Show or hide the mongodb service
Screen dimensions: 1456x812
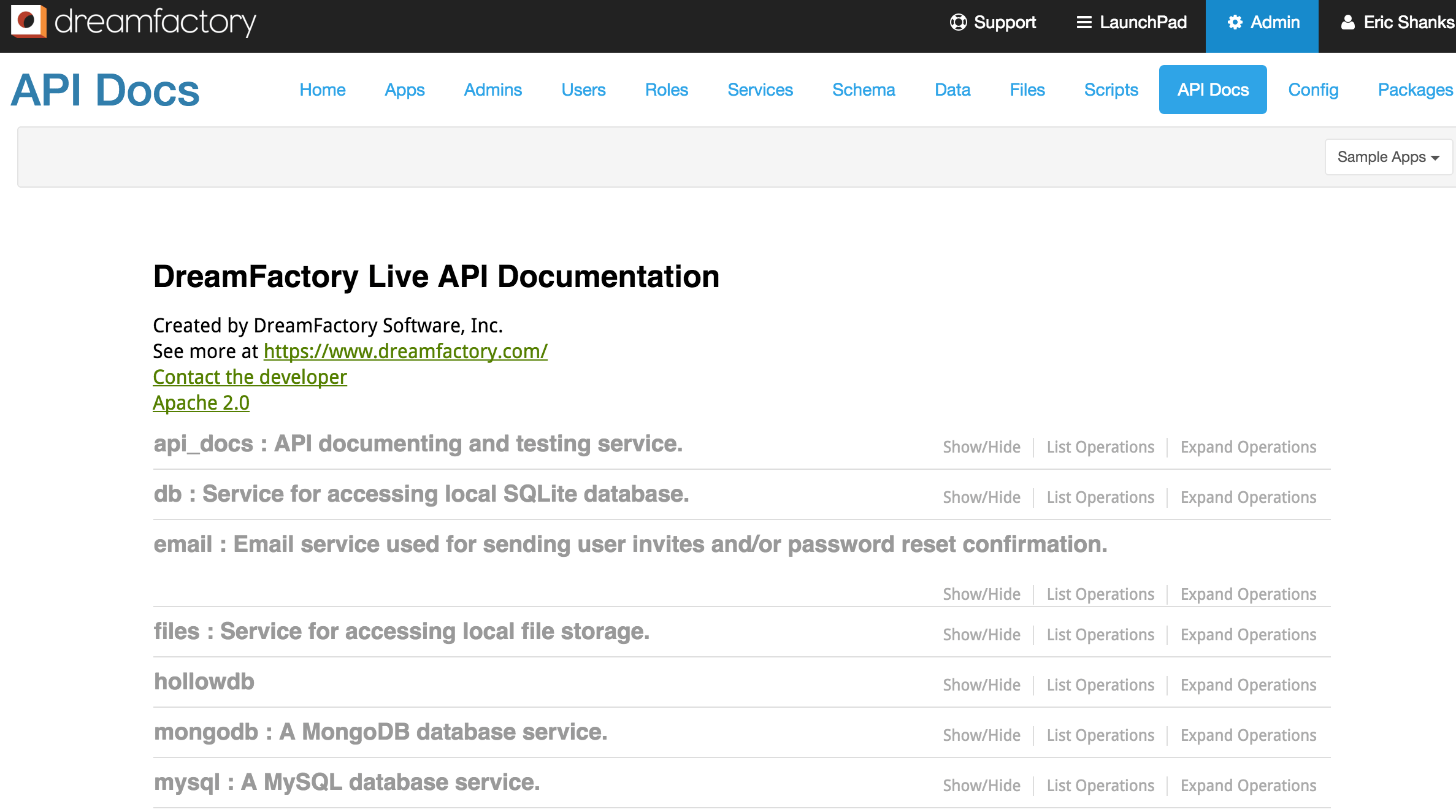coord(981,735)
